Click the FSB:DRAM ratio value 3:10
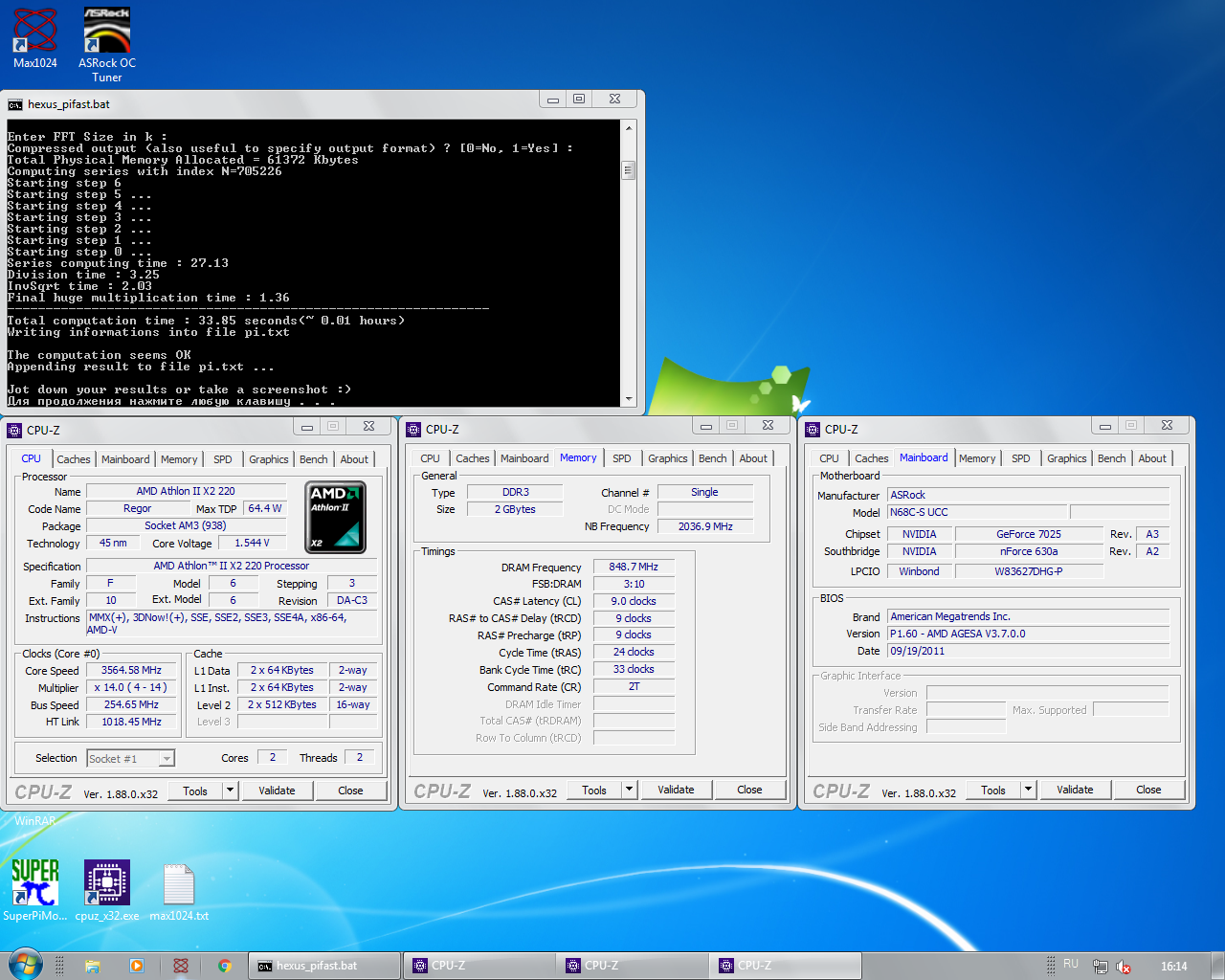The image size is (1225, 980). (x=634, y=585)
